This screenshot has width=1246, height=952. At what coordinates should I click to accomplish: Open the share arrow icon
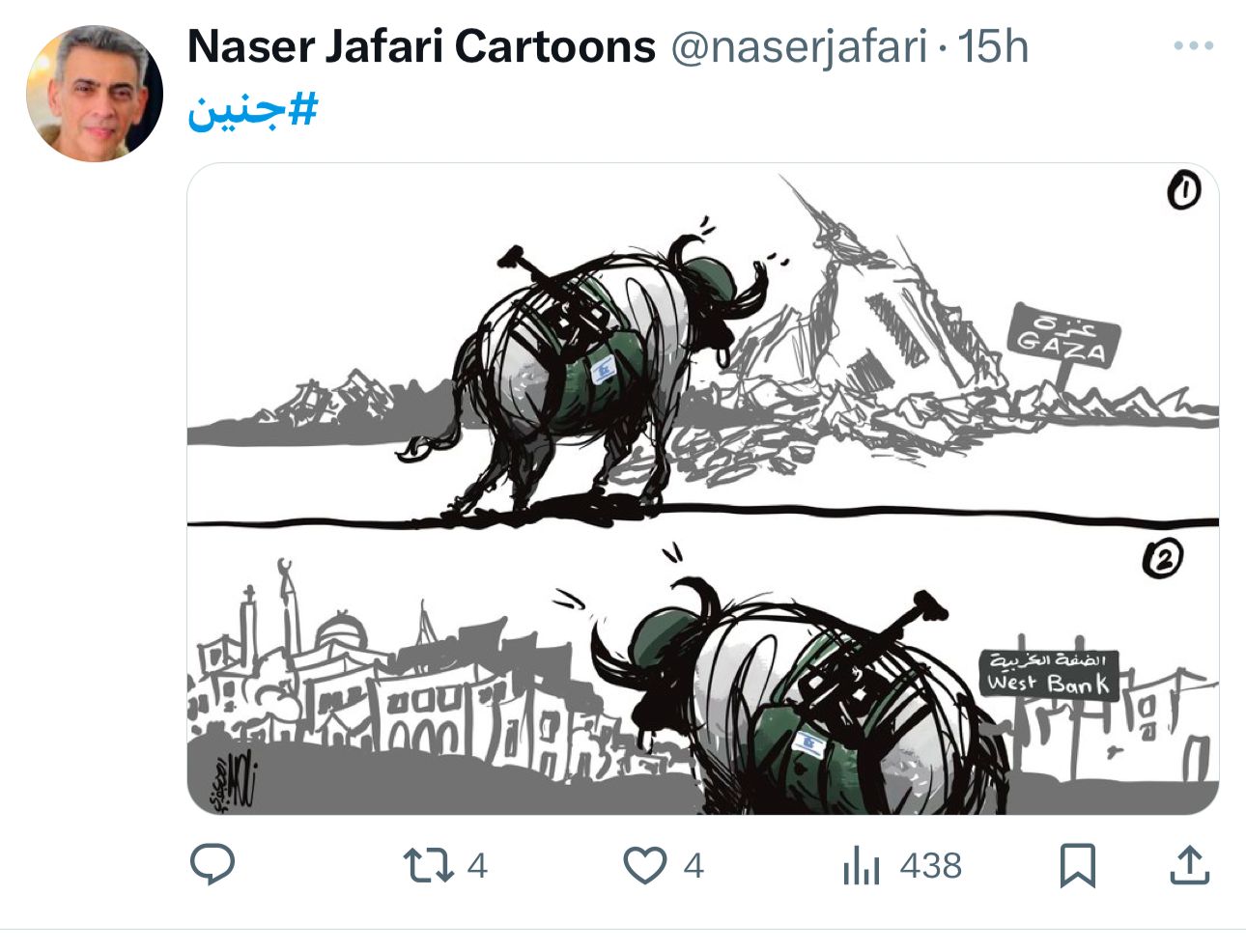pos(1190,865)
